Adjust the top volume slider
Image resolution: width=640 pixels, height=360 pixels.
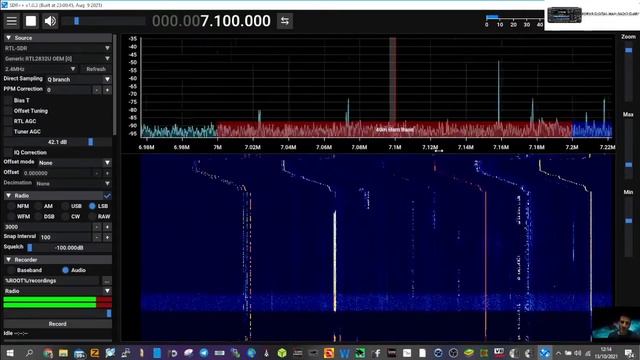tap(104, 21)
